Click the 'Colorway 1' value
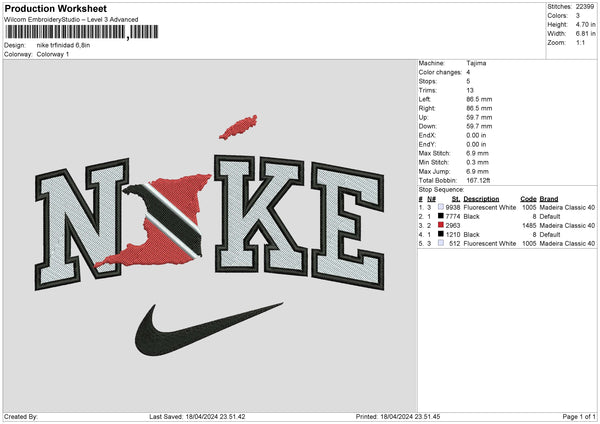 coord(53,54)
